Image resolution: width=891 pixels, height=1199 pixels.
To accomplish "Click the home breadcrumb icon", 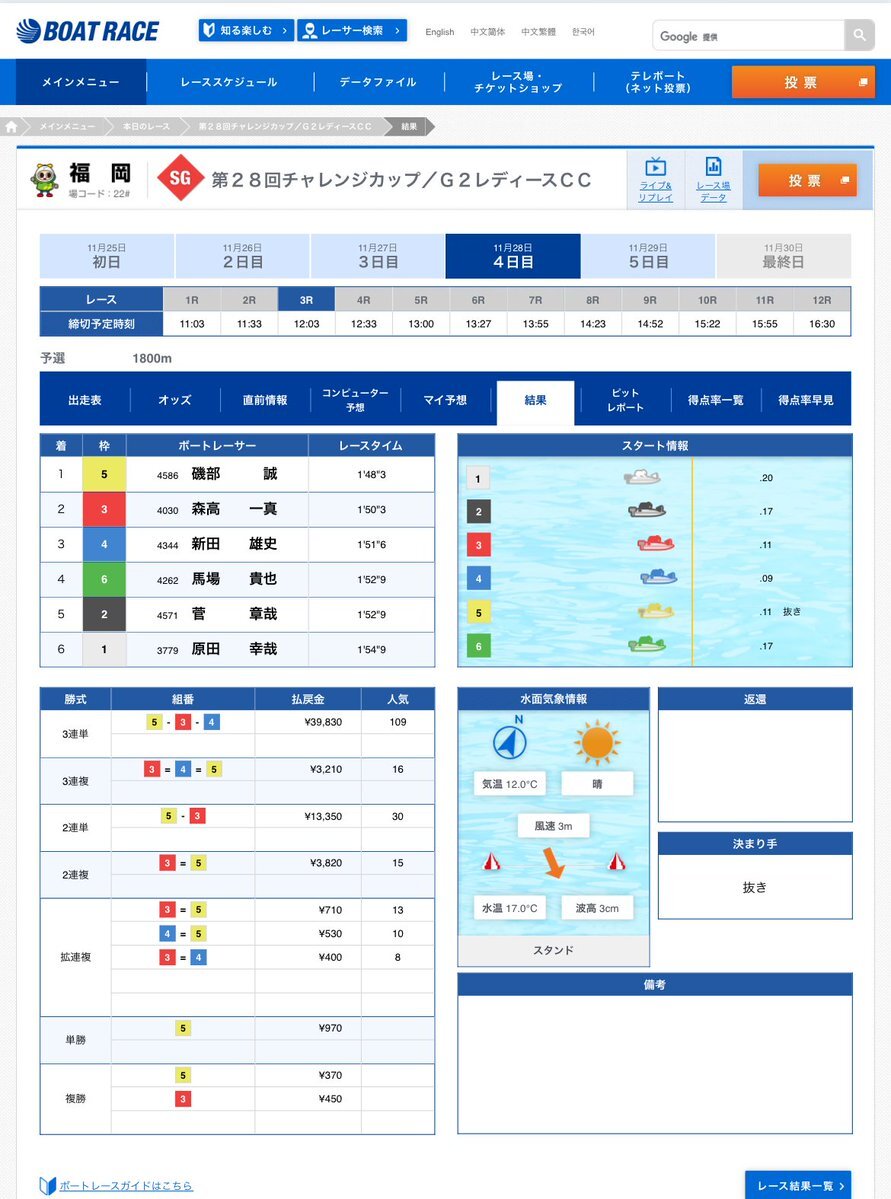I will 11,127.
